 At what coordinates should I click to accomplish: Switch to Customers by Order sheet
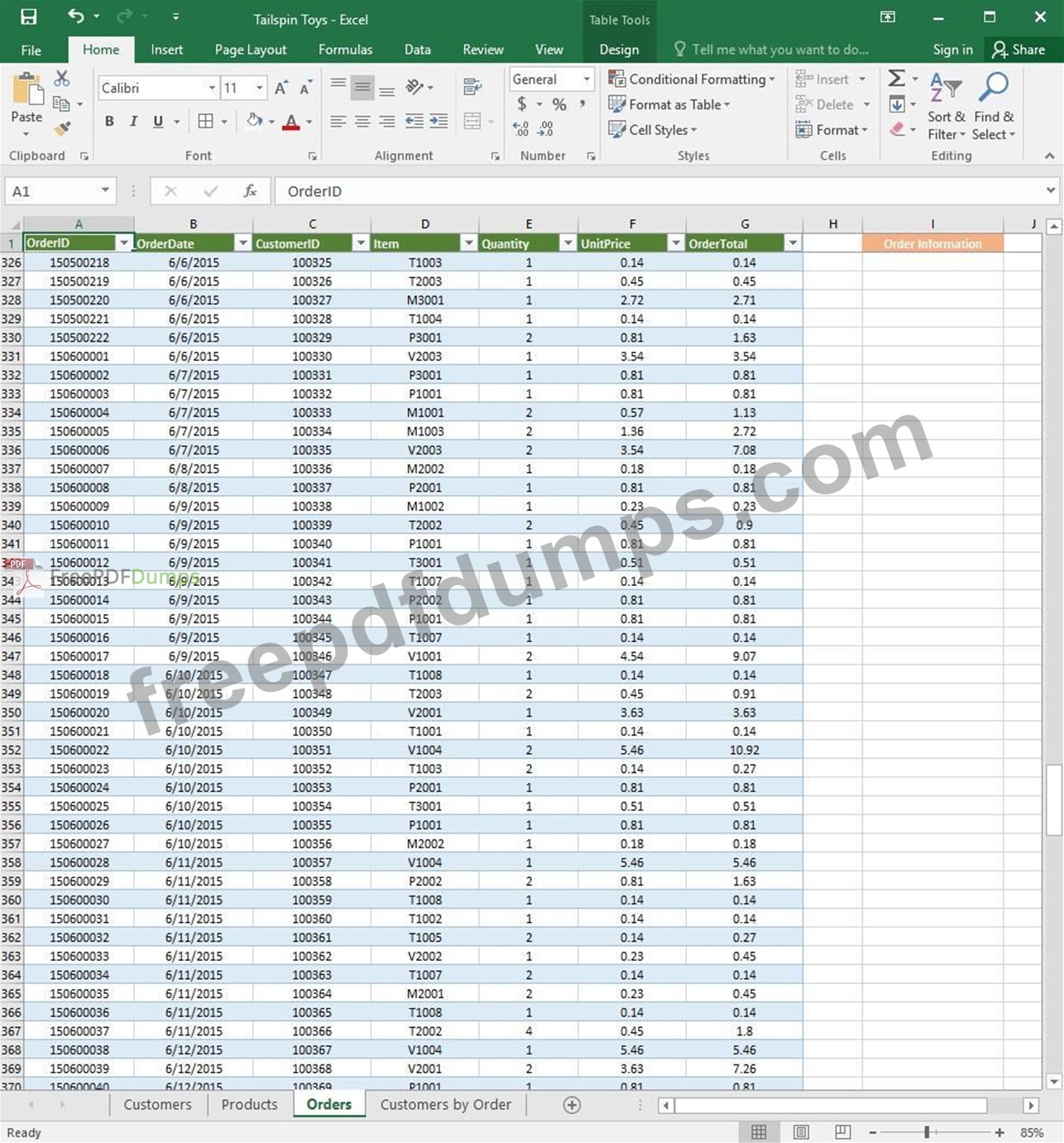click(446, 1105)
